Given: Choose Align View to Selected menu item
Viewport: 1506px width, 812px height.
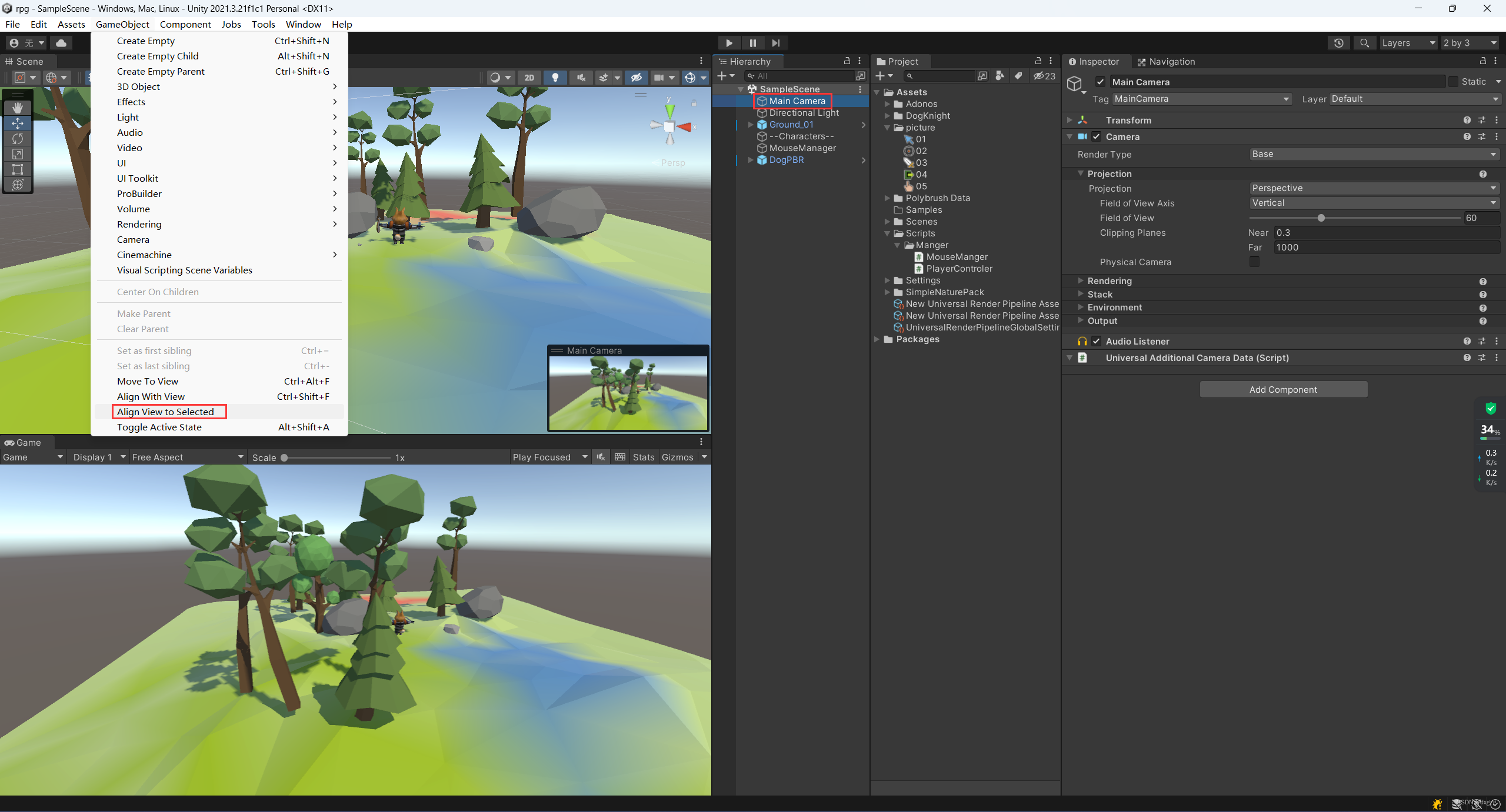Looking at the screenshot, I should (219, 412).
